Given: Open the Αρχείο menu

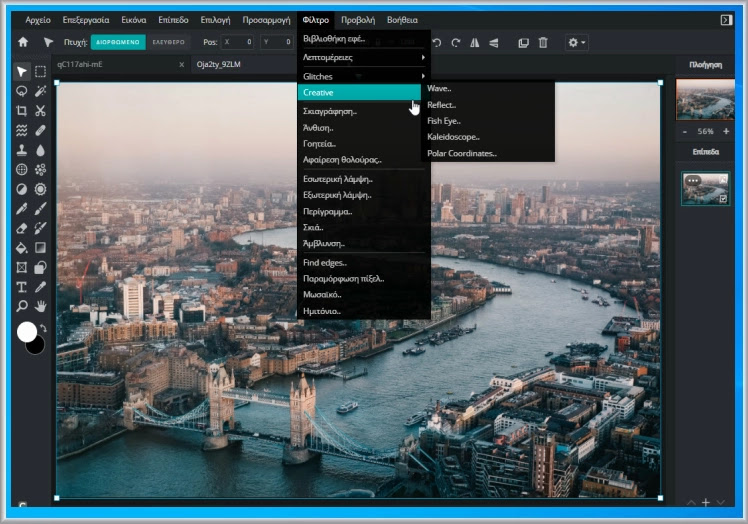Looking at the screenshot, I should coord(38,20).
